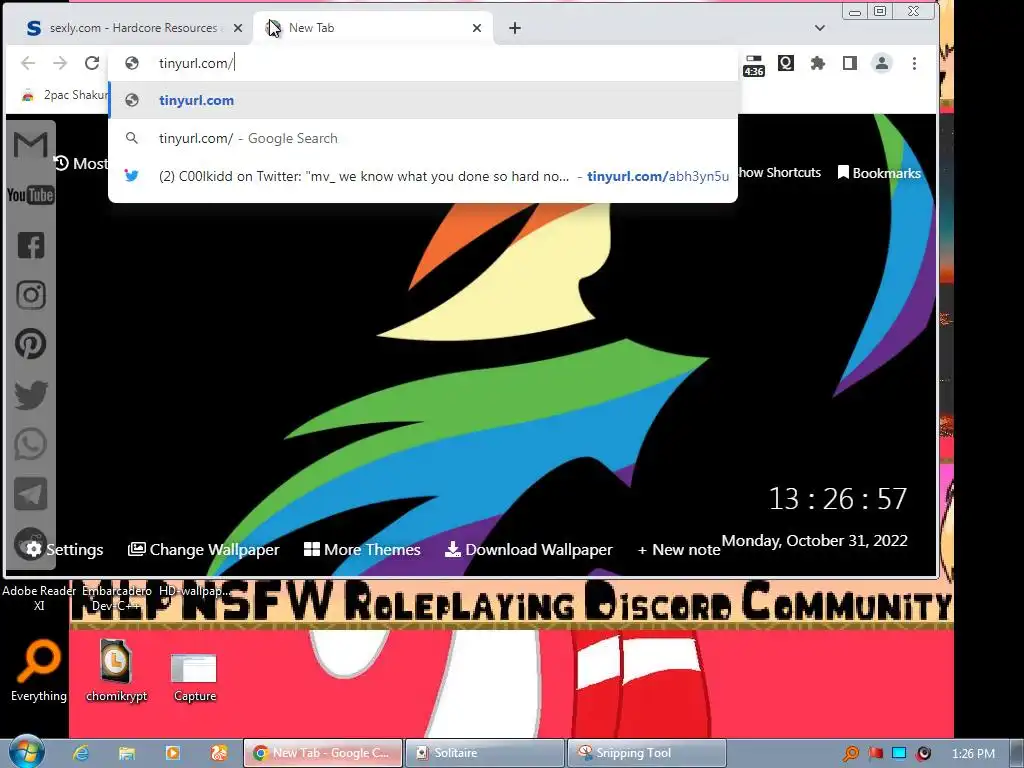Launch Internet Explorer from taskbar
This screenshot has height=768, width=1024.
pos(80,753)
